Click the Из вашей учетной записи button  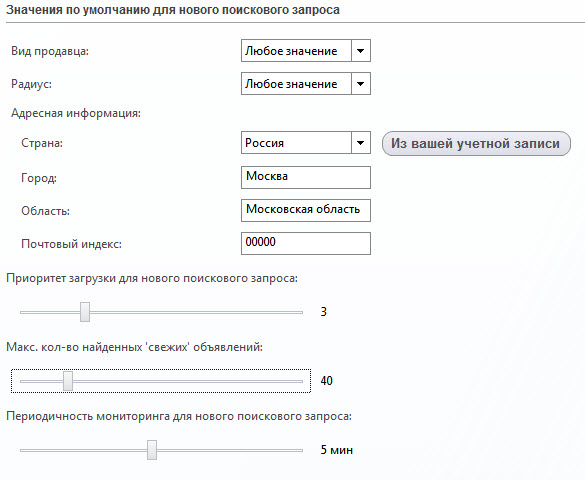[476, 143]
